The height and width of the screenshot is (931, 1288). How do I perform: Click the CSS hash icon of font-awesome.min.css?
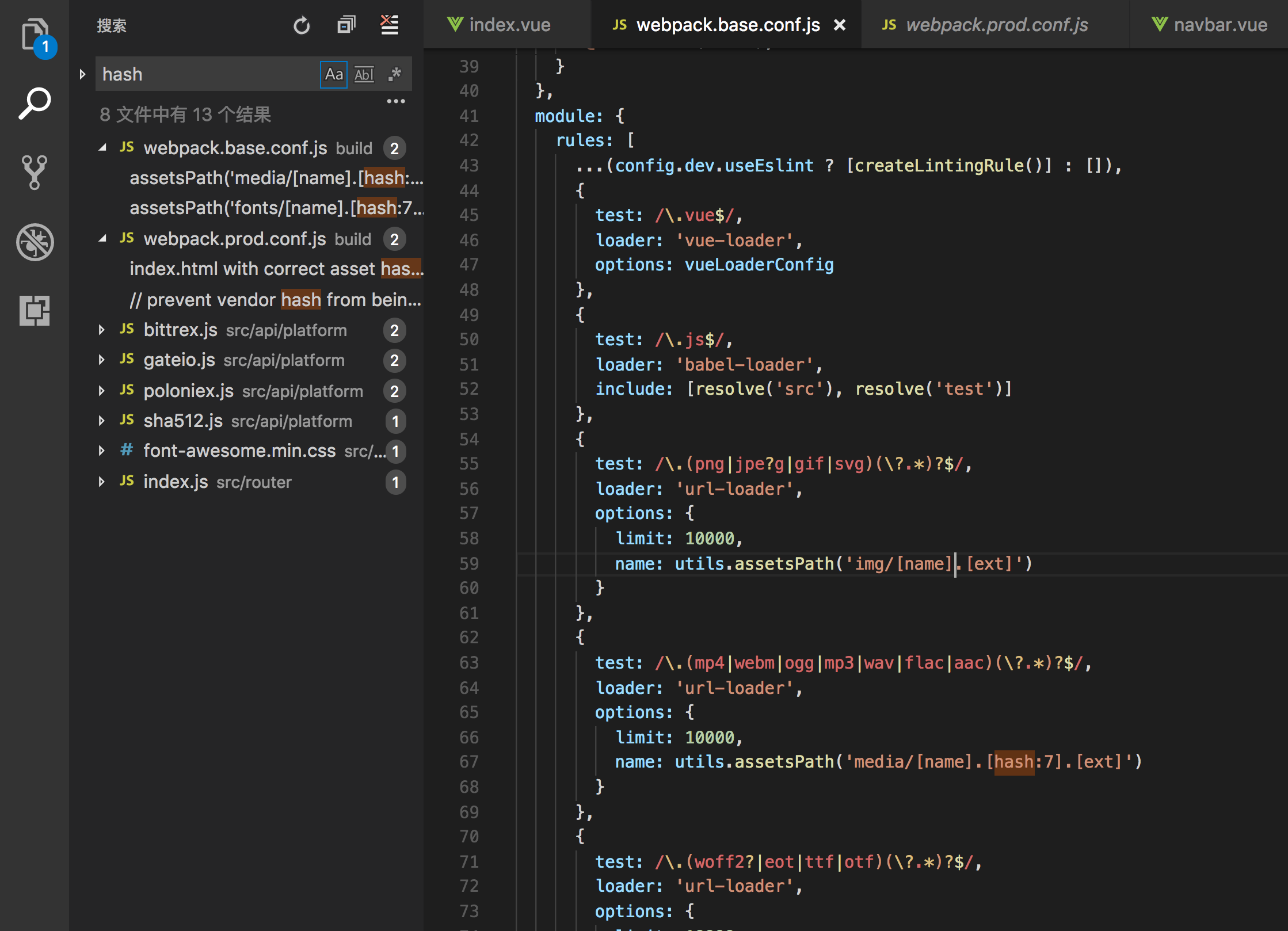pyautogui.click(x=127, y=450)
